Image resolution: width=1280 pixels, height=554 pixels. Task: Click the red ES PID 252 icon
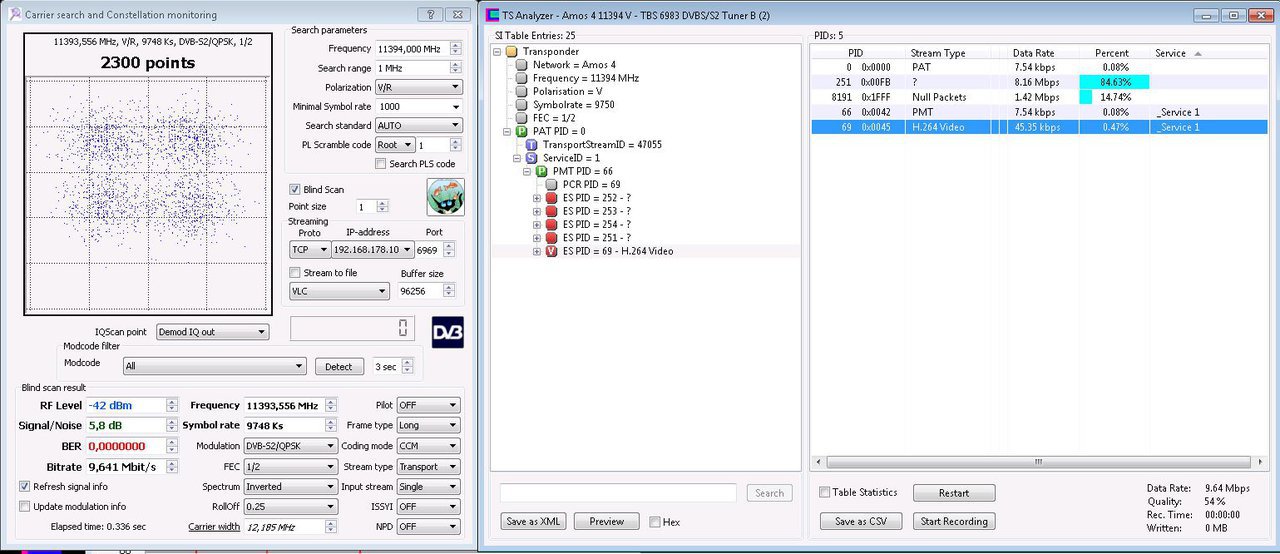coord(551,198)
